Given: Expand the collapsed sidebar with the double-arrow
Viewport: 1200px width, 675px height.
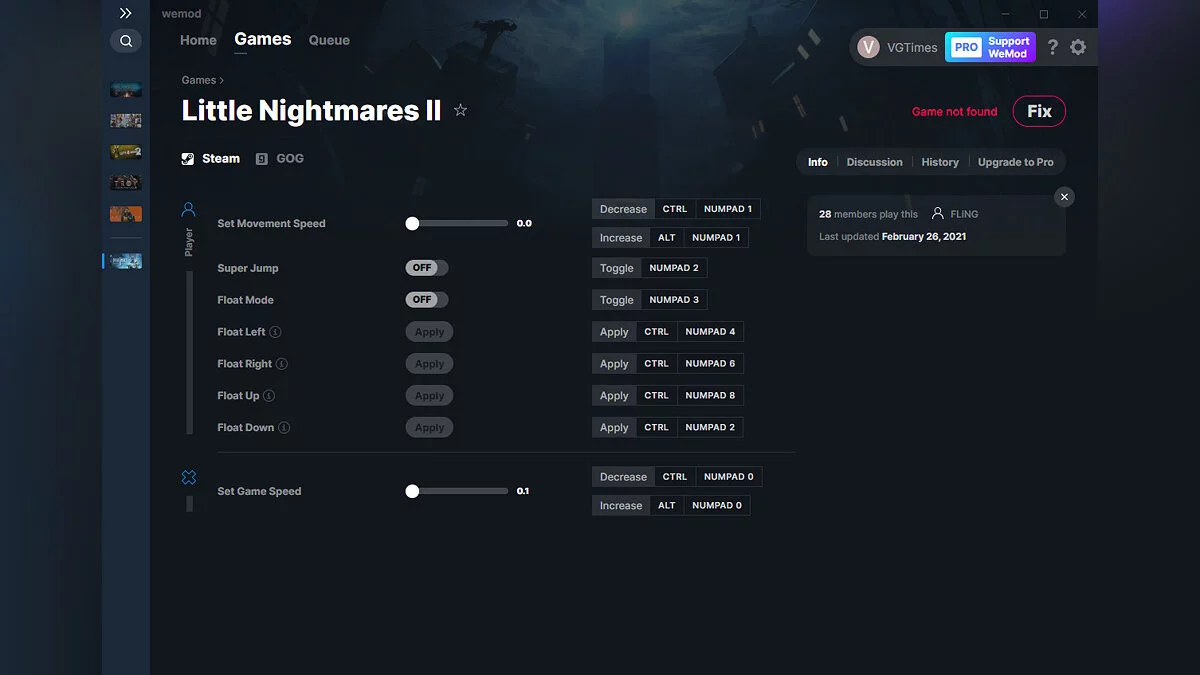Looking at the screenshot, I should (125, 13).
